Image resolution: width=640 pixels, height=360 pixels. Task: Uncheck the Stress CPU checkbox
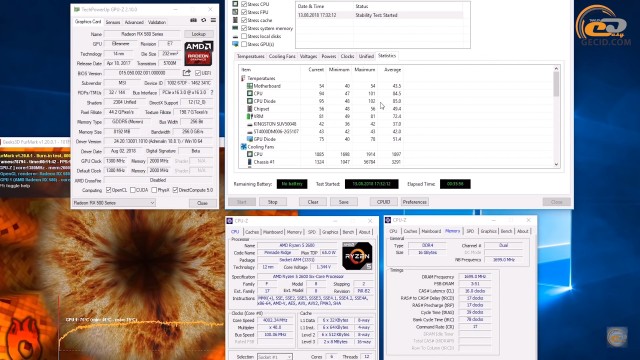coord(244,4)
